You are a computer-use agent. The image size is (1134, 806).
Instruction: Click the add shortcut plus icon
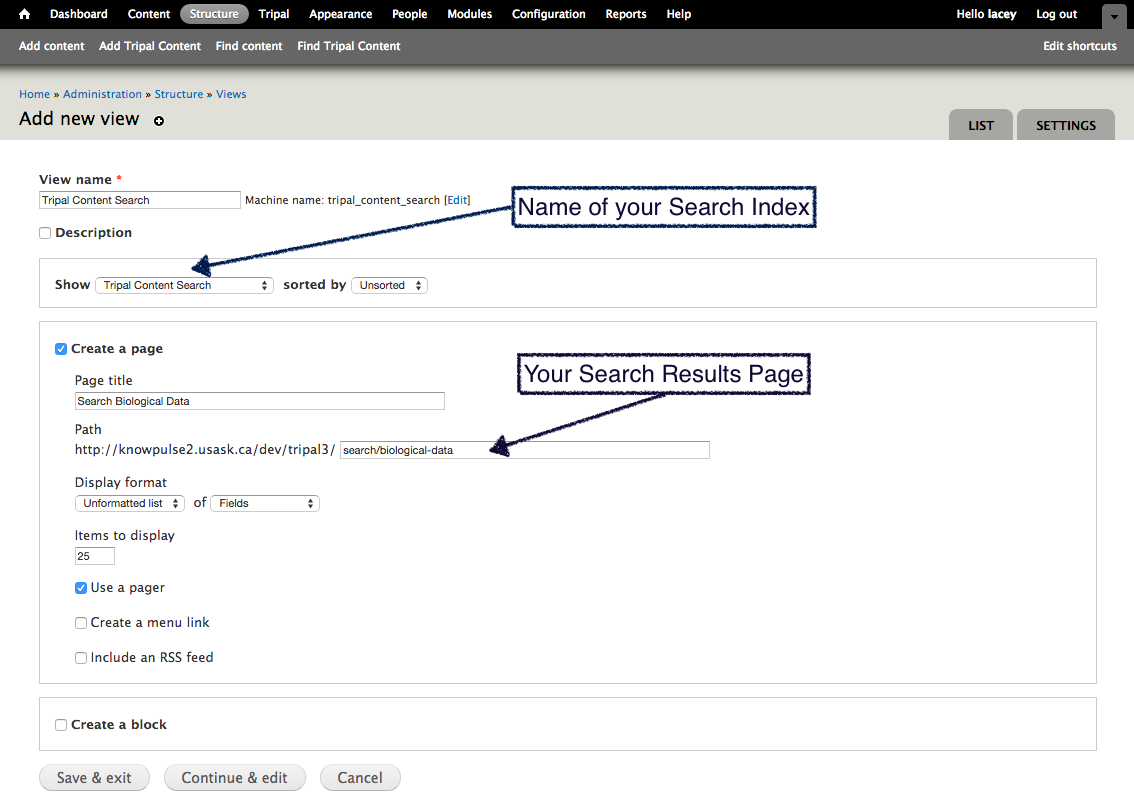158,121
